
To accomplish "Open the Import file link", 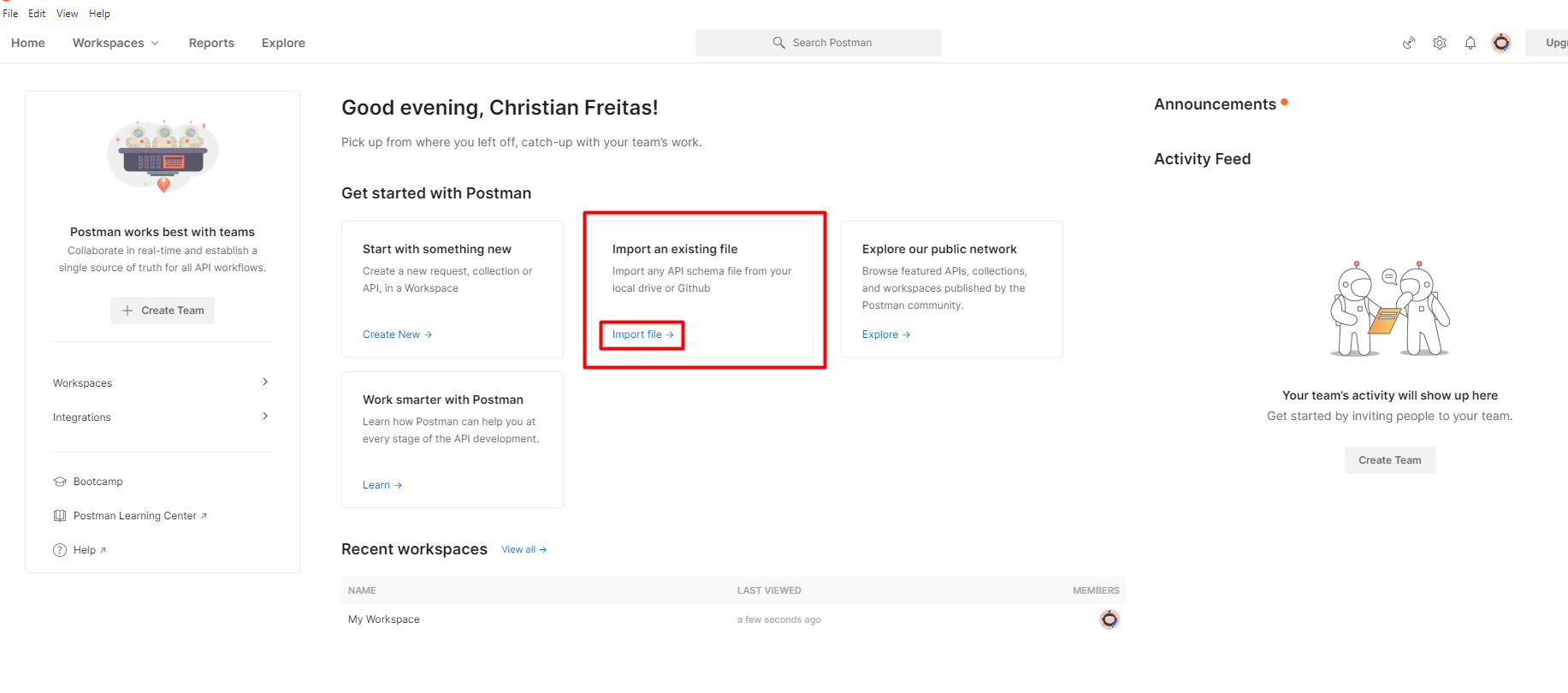I will click(641, 335).
